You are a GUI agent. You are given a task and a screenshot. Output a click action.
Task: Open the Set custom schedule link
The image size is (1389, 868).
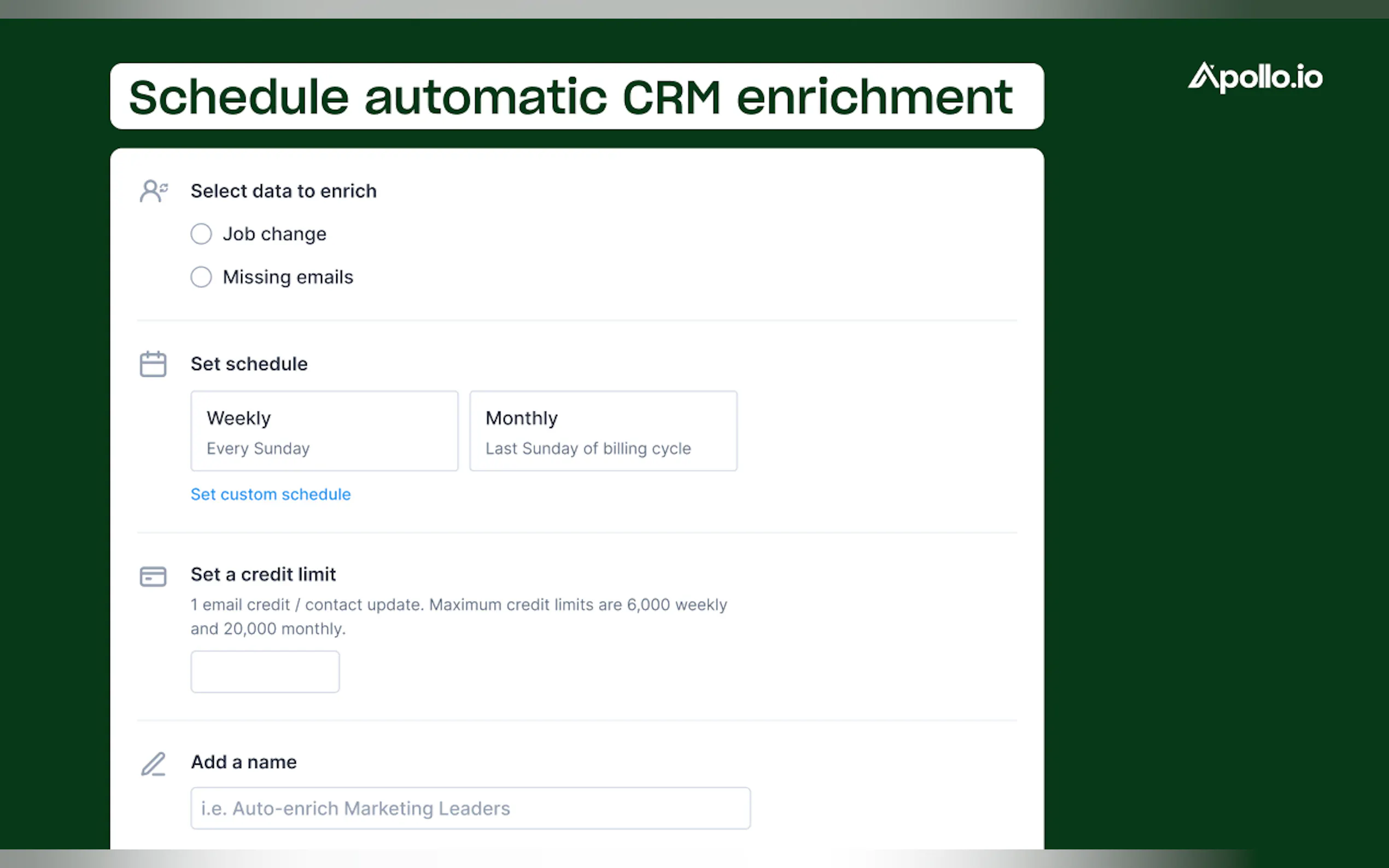coord(271,494)
